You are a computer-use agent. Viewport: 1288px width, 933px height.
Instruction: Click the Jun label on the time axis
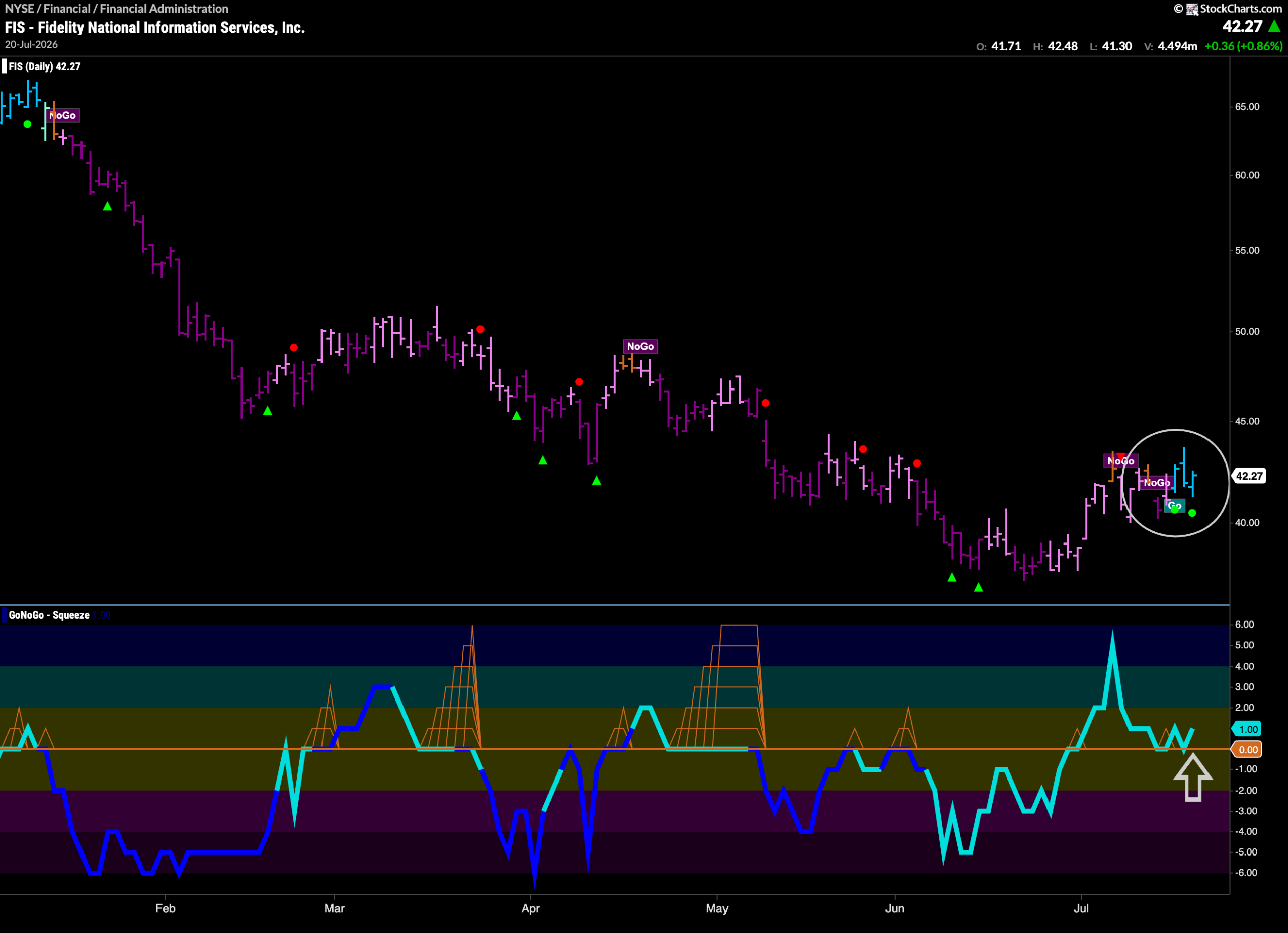tap(895, 908)
